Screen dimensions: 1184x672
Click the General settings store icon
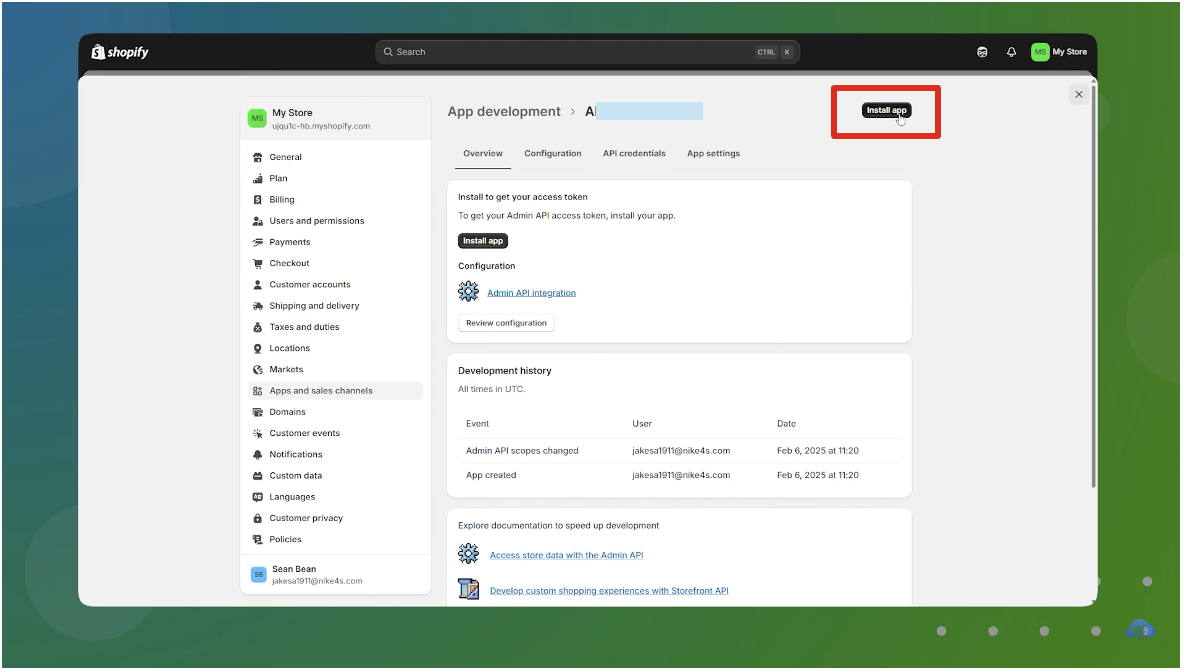pos(257,157)
